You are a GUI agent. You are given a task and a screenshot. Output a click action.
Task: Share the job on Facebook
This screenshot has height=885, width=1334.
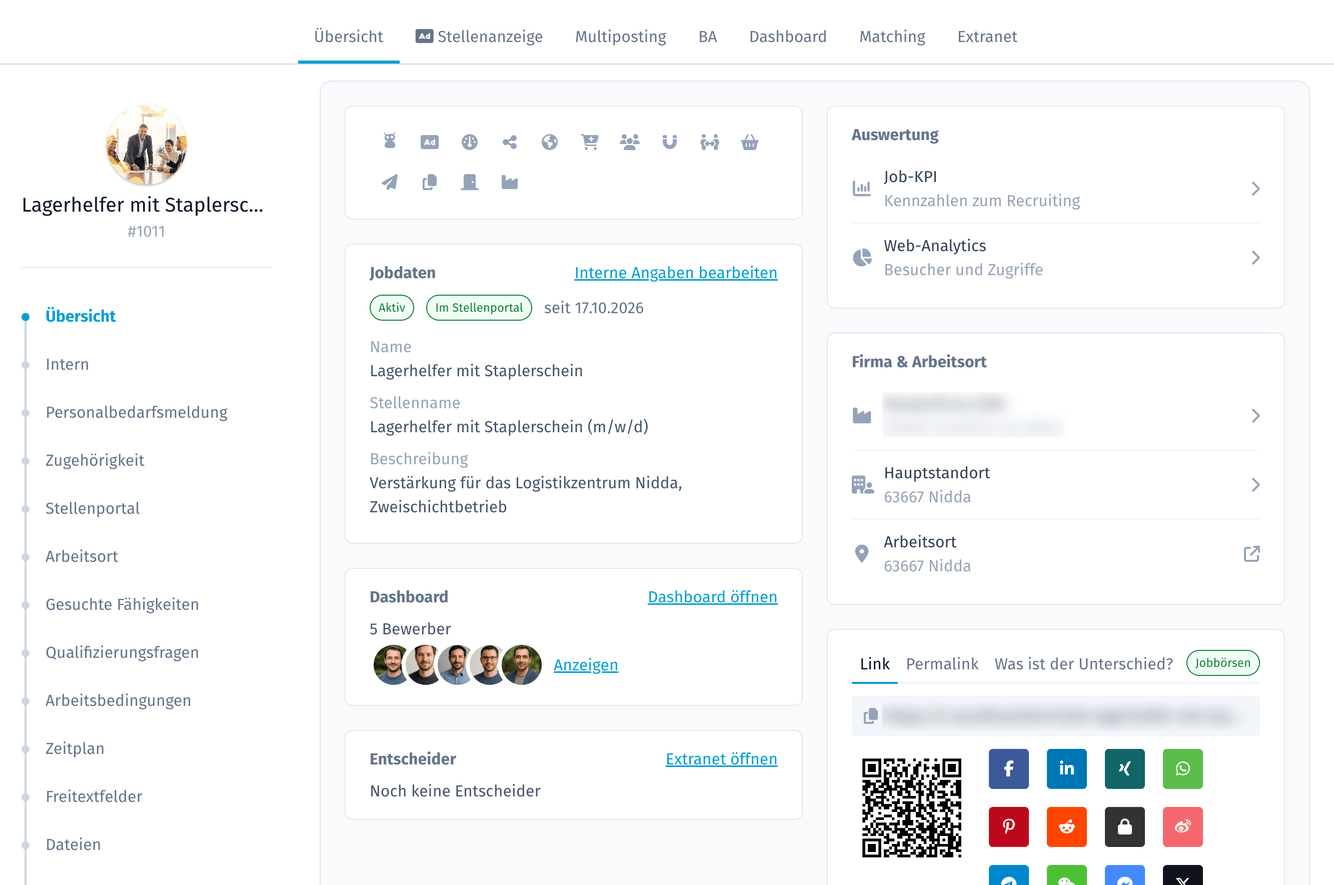(1009, 769)
